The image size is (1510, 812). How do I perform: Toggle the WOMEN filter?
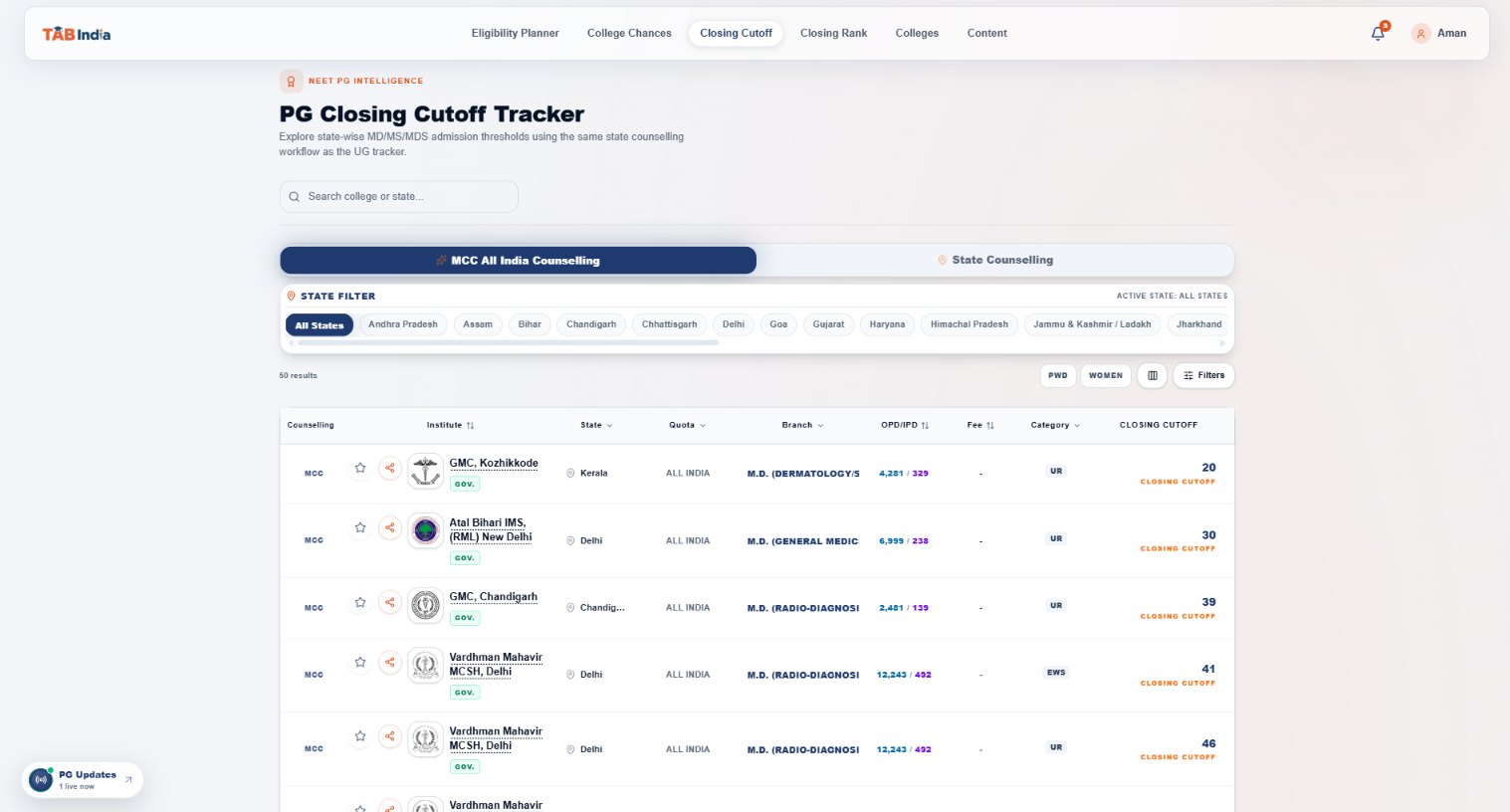1106,375
